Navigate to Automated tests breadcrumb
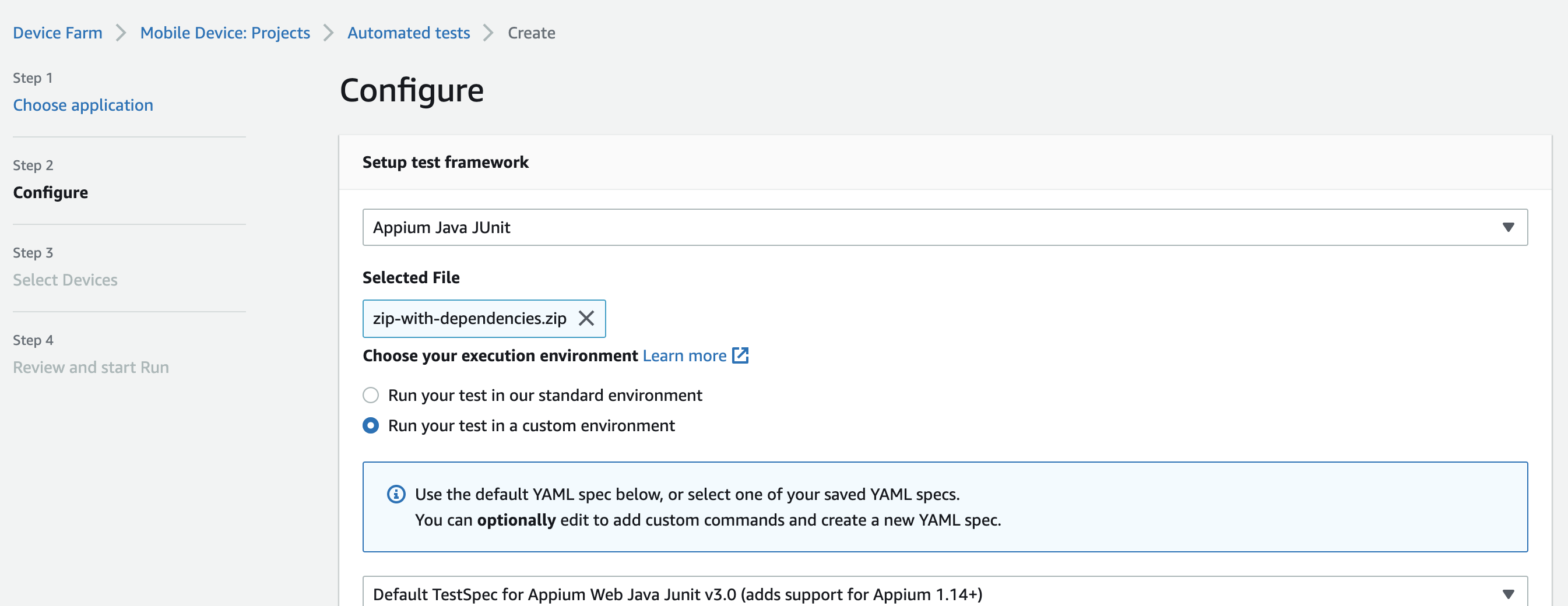Screen dimensions: 1568x606 pos(409,33)
